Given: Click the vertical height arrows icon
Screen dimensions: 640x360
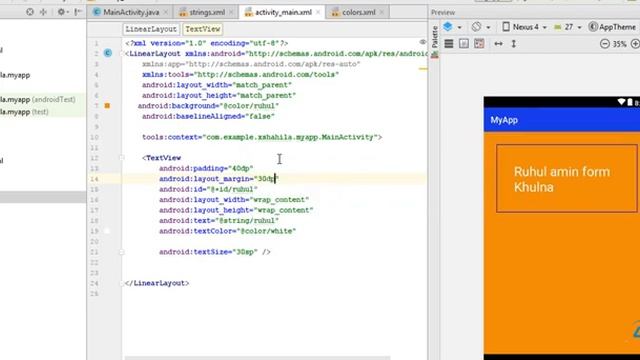Looking at the screenshot, I should 513,44.
